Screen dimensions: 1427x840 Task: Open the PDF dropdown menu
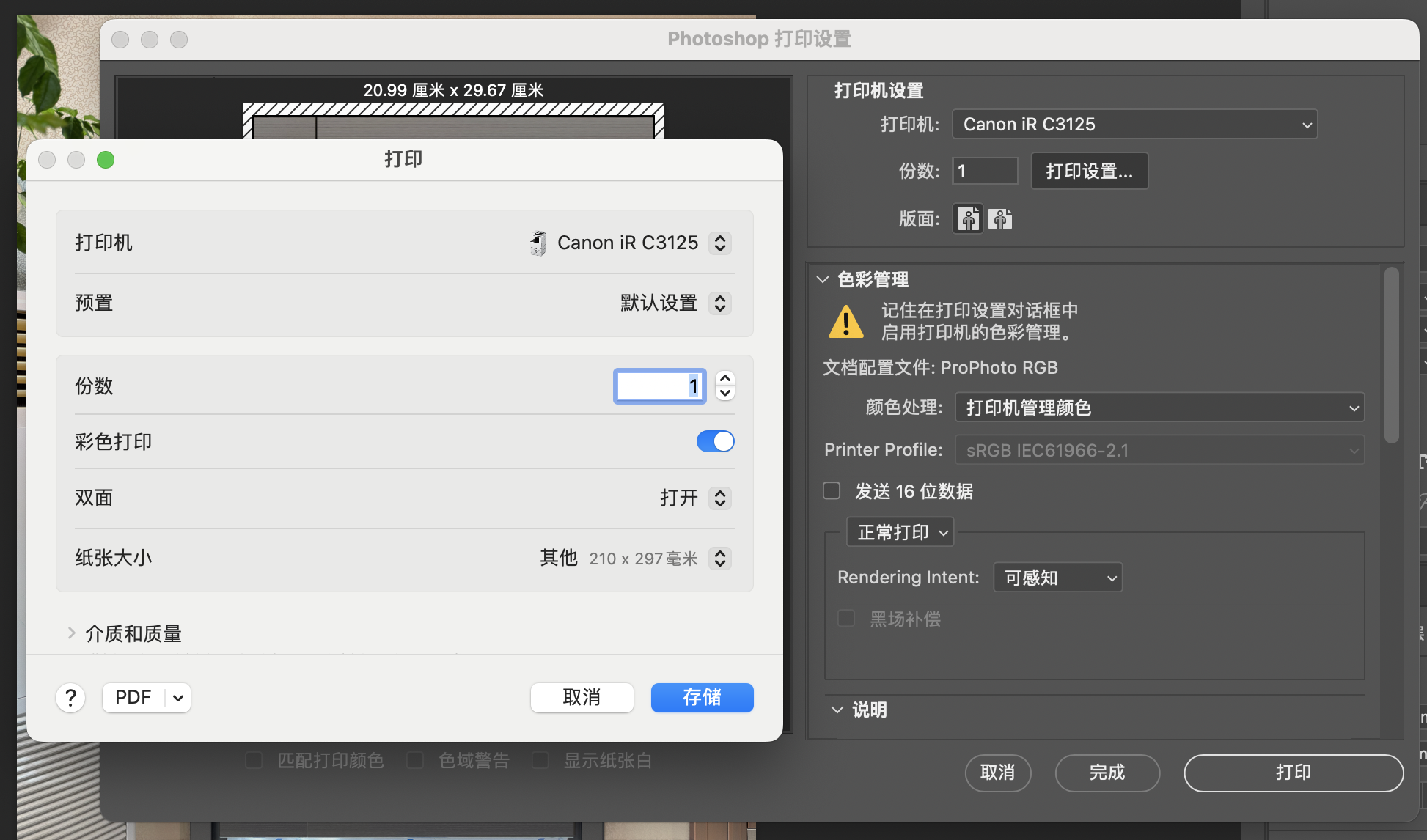[x=178, y=698]
